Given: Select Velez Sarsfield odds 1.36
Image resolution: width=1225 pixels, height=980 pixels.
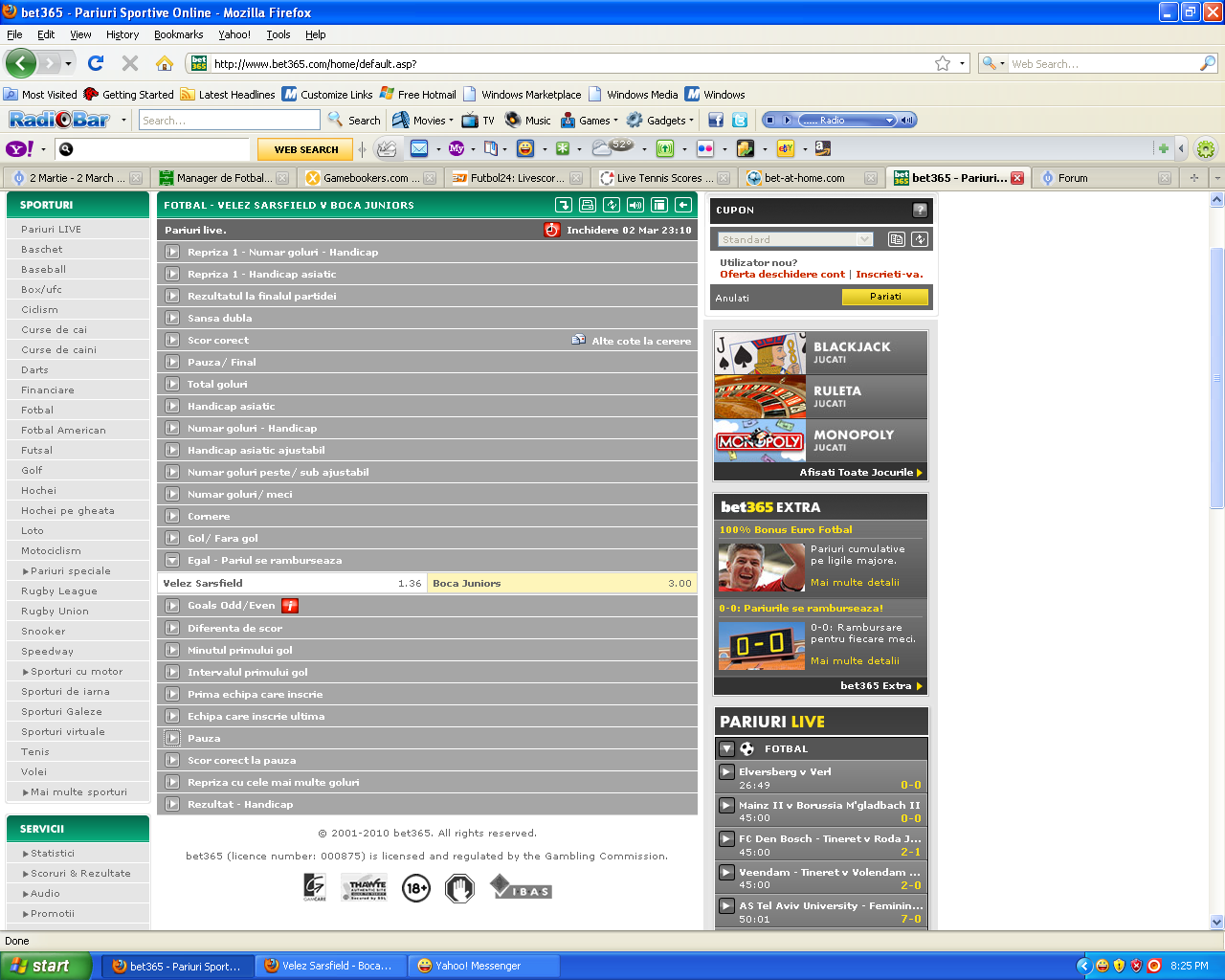Looking at the screenshot, I should (x=292, y=583).
